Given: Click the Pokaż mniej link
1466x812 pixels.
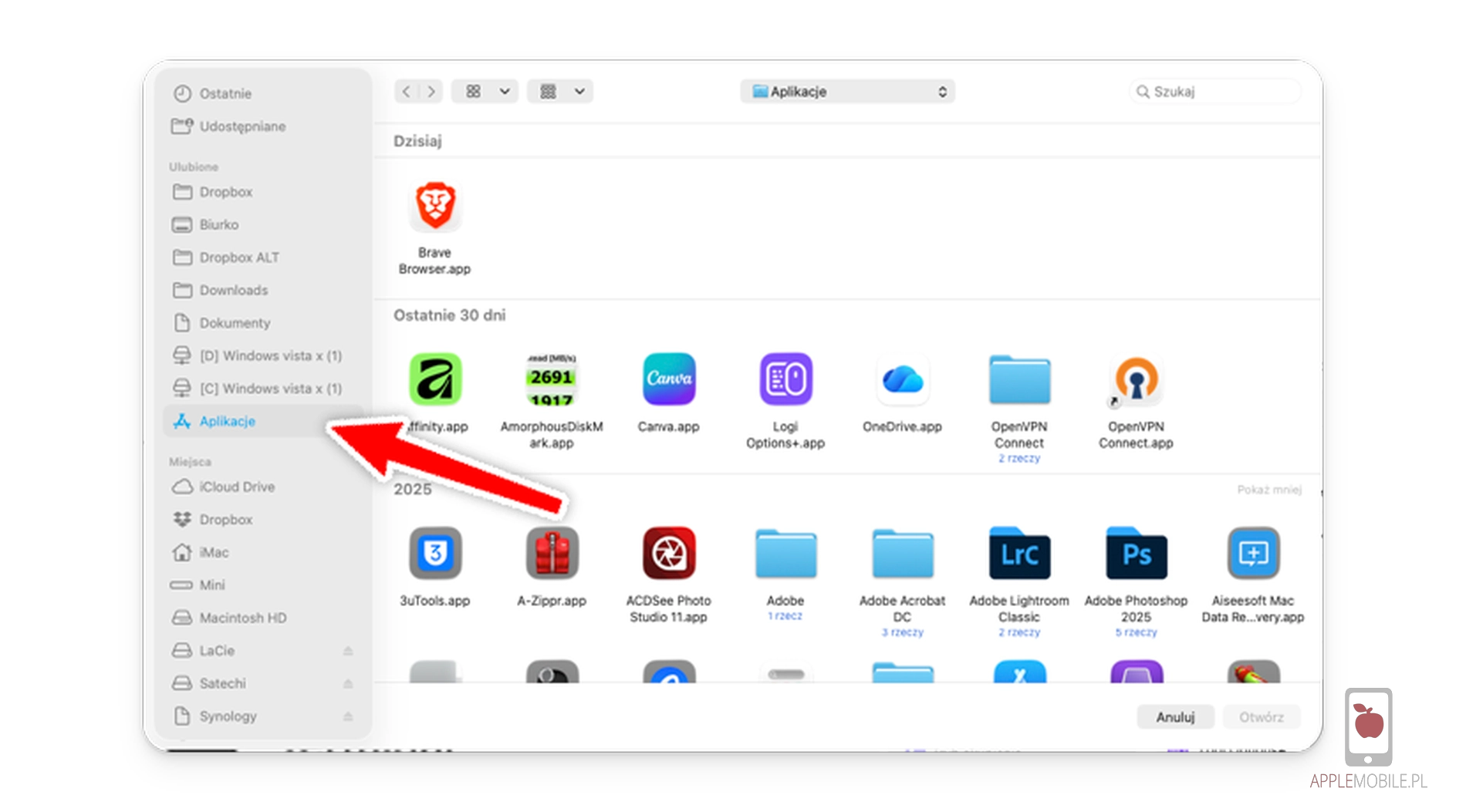Looking at the screenshot, I should (x=1268, y=490).
